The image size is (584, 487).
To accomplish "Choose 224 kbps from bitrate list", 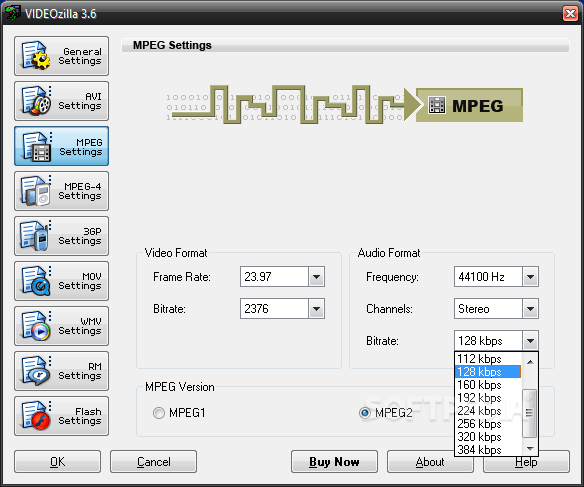I will [488, 411].
